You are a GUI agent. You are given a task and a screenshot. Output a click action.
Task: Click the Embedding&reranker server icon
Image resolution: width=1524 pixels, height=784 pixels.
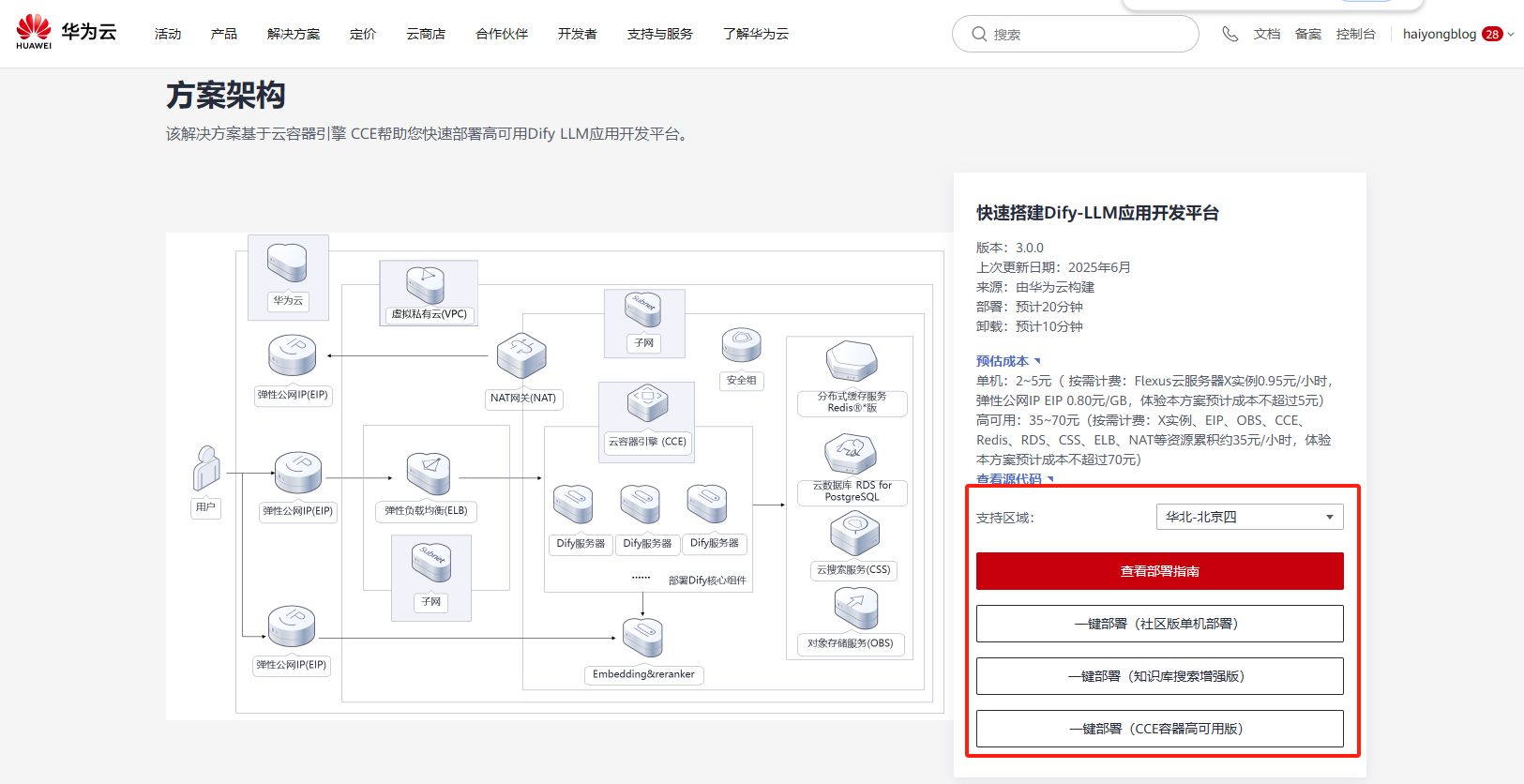tap(643, 638)
